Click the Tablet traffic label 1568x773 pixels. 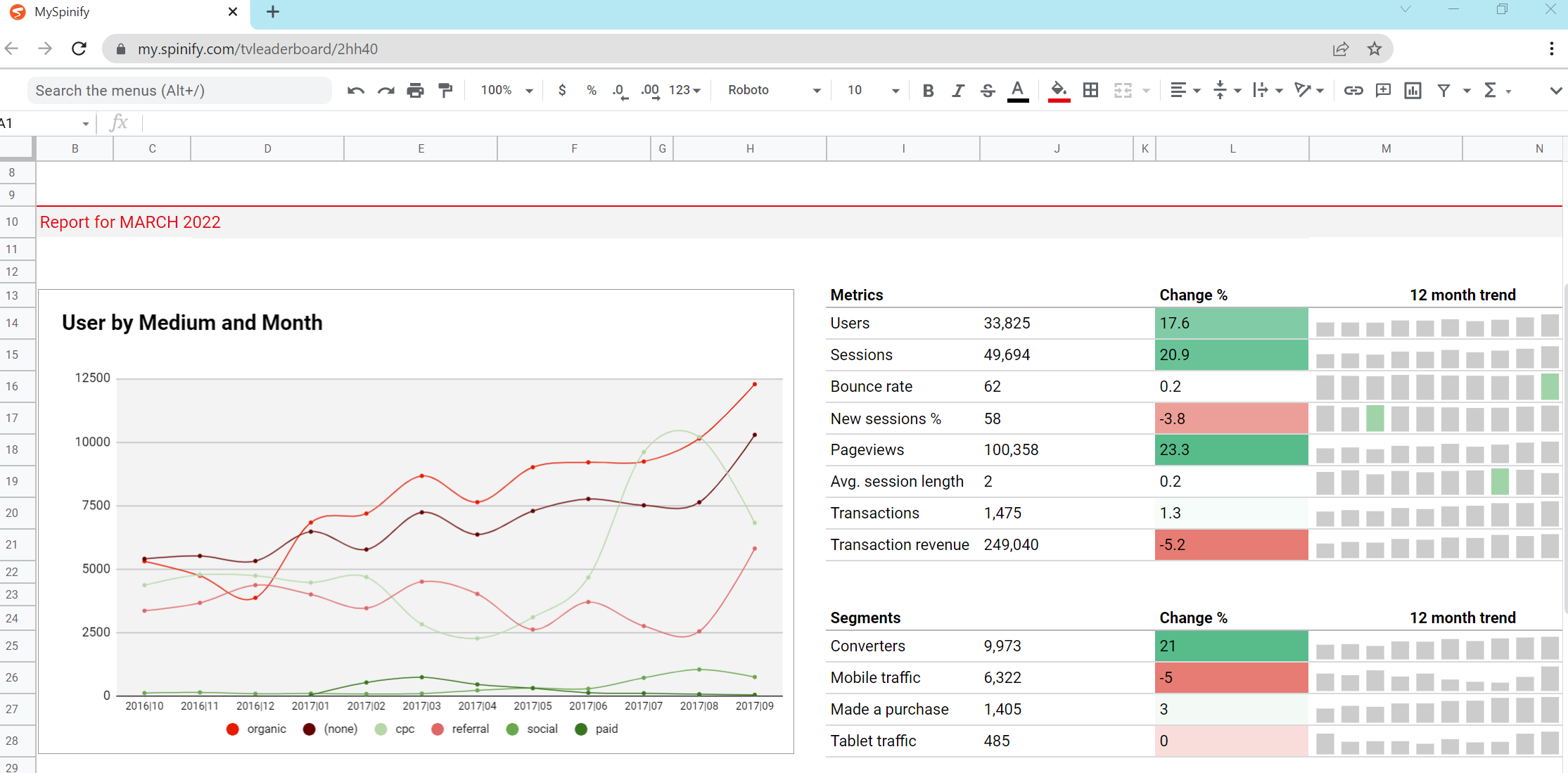(873, 741)
